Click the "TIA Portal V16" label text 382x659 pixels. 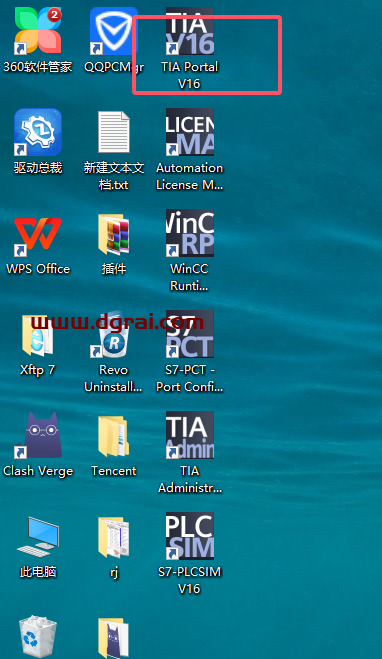pyautogui.click(x=190, y=75)
